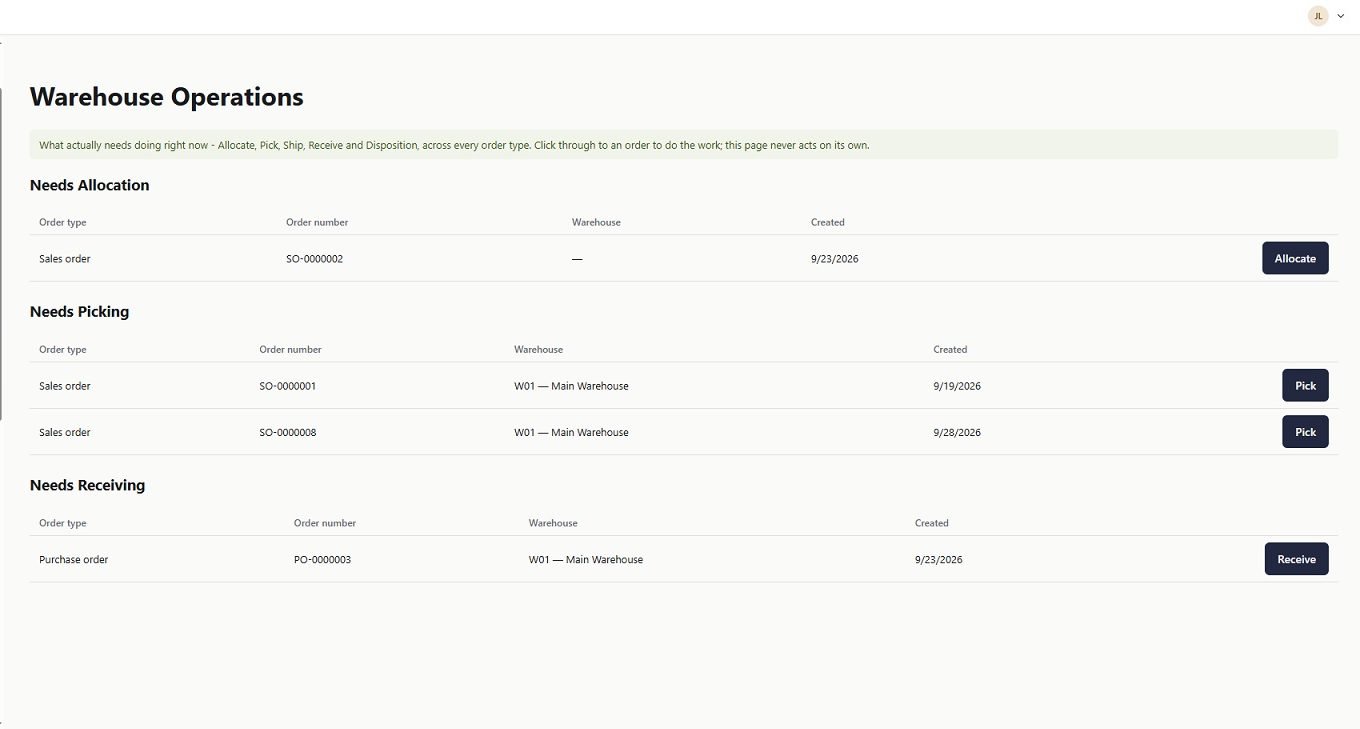This screenshot has height=729, width=1360.
Task: Click created date in SO-0000002 row
Action: point(835,259)
